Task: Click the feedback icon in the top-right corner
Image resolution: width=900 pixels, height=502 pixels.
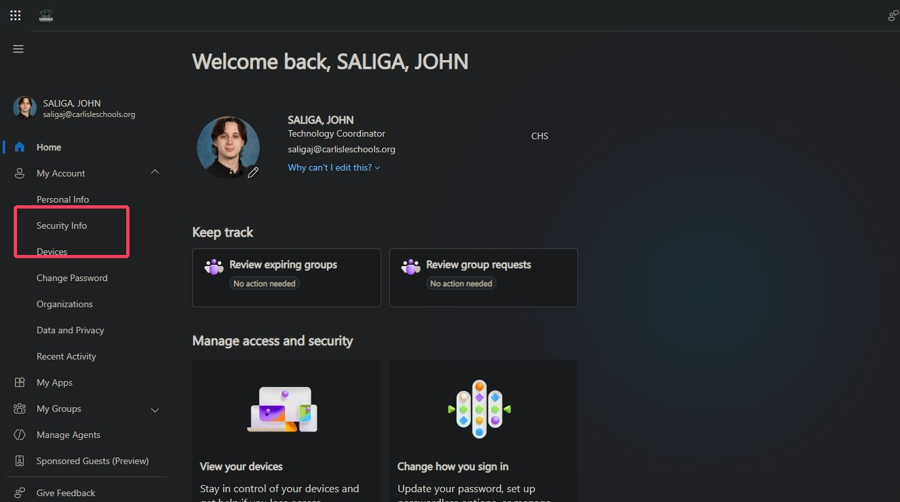Action: [893, 15]
